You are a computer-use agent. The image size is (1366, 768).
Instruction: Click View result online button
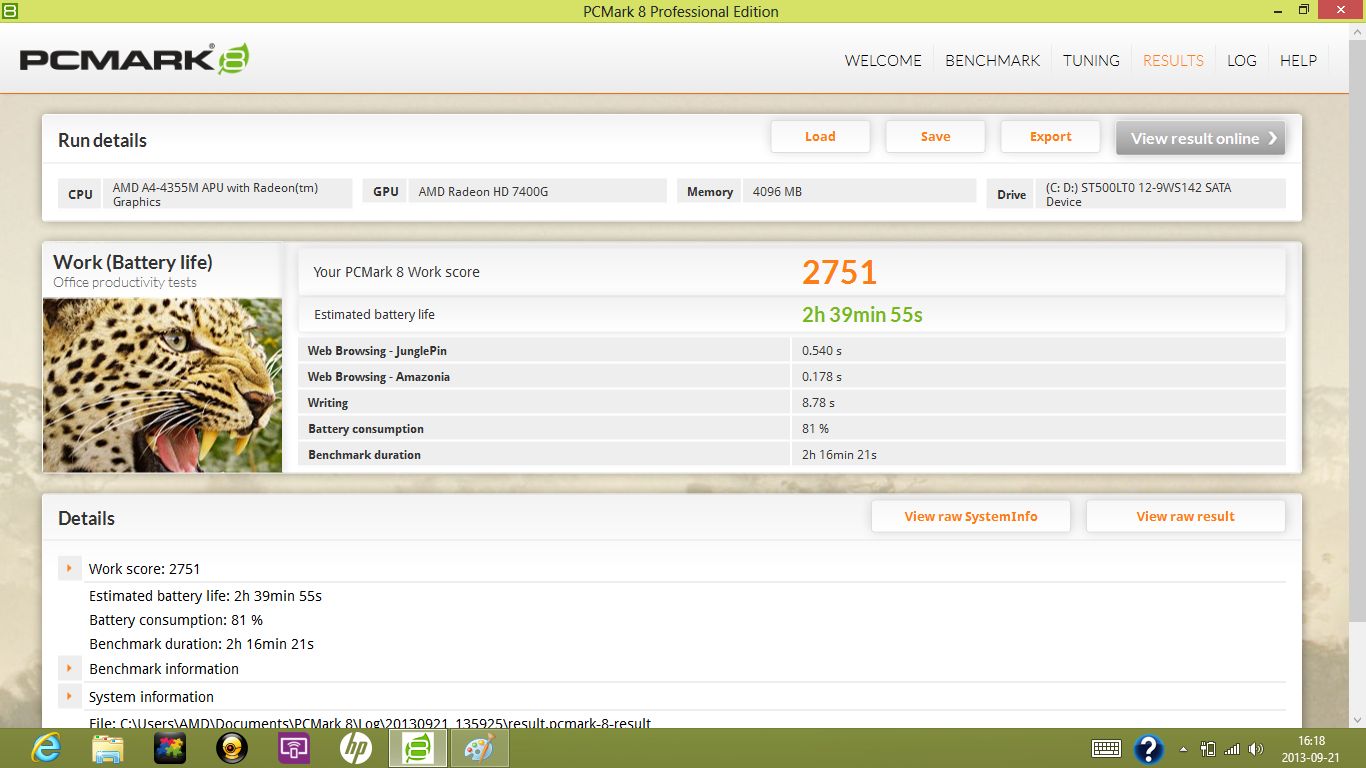pyautogui.click(x=1200, y=138)
